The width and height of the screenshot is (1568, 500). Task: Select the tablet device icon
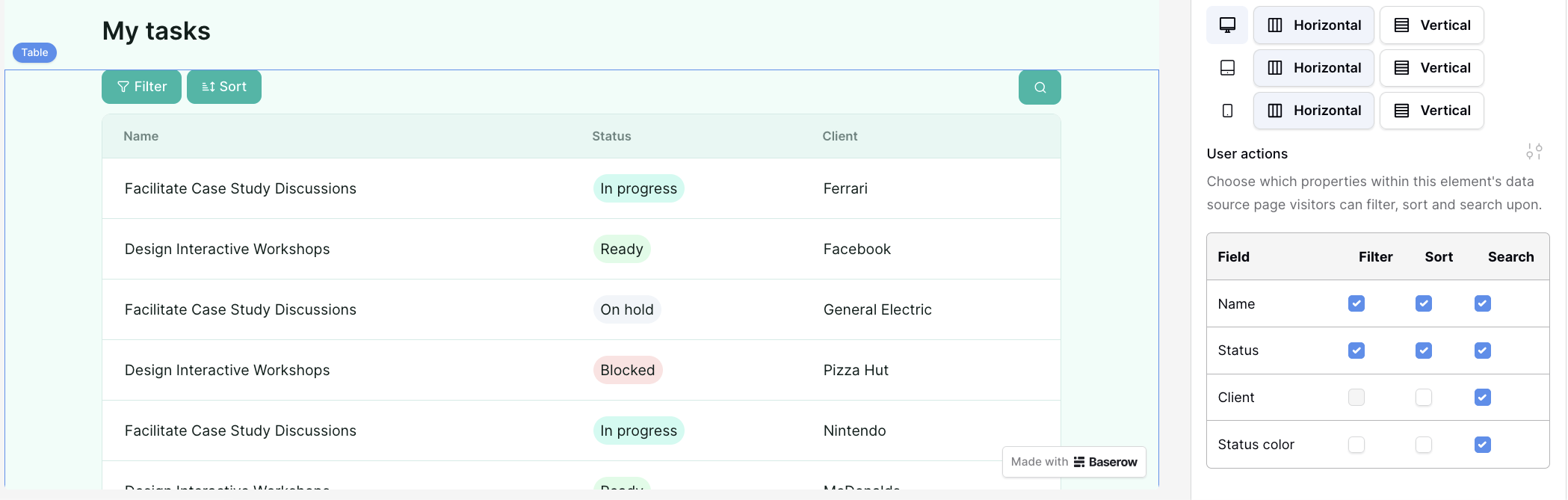click(x=1227, y=68)
